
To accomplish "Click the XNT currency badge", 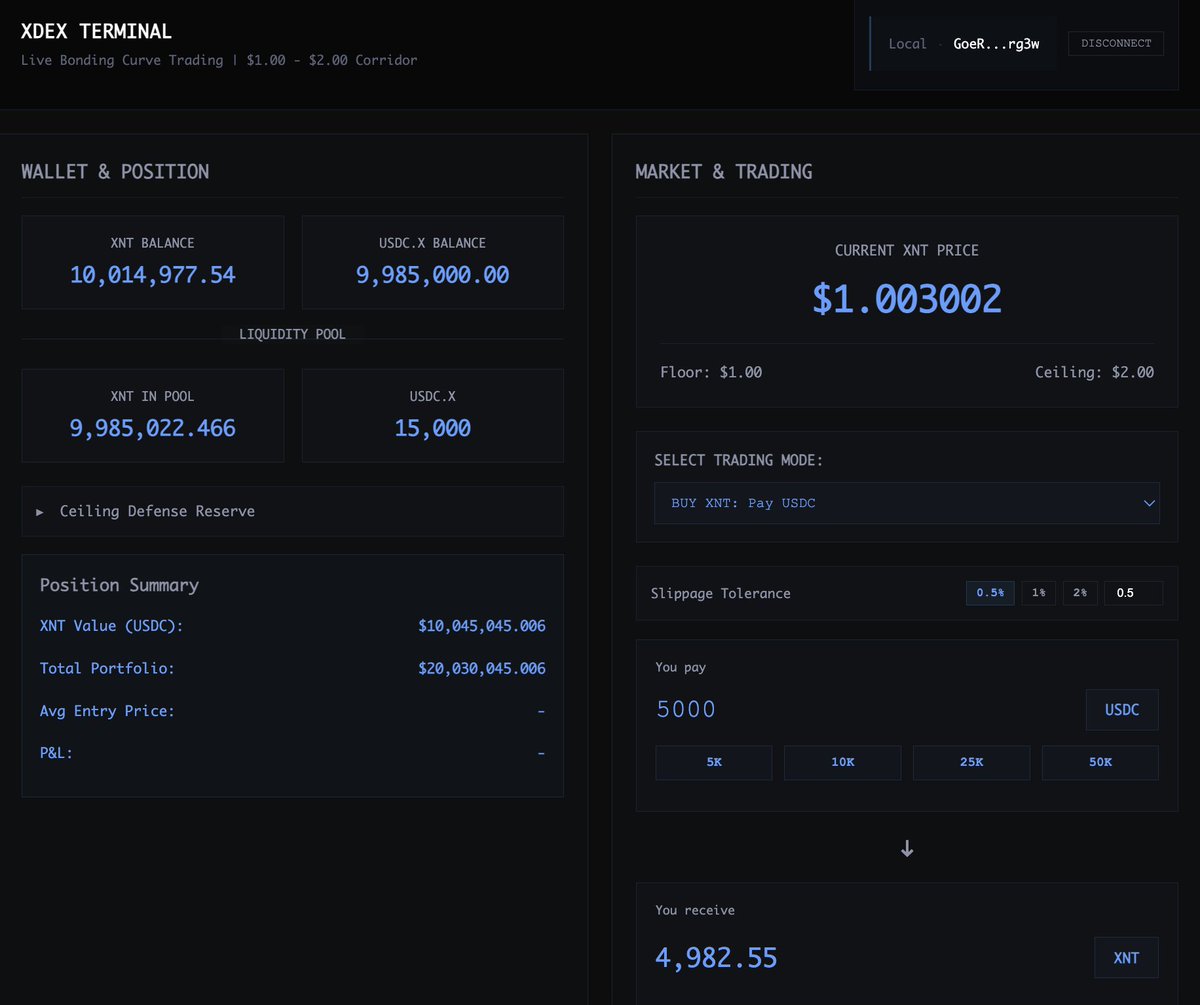I will point(1126,958).
